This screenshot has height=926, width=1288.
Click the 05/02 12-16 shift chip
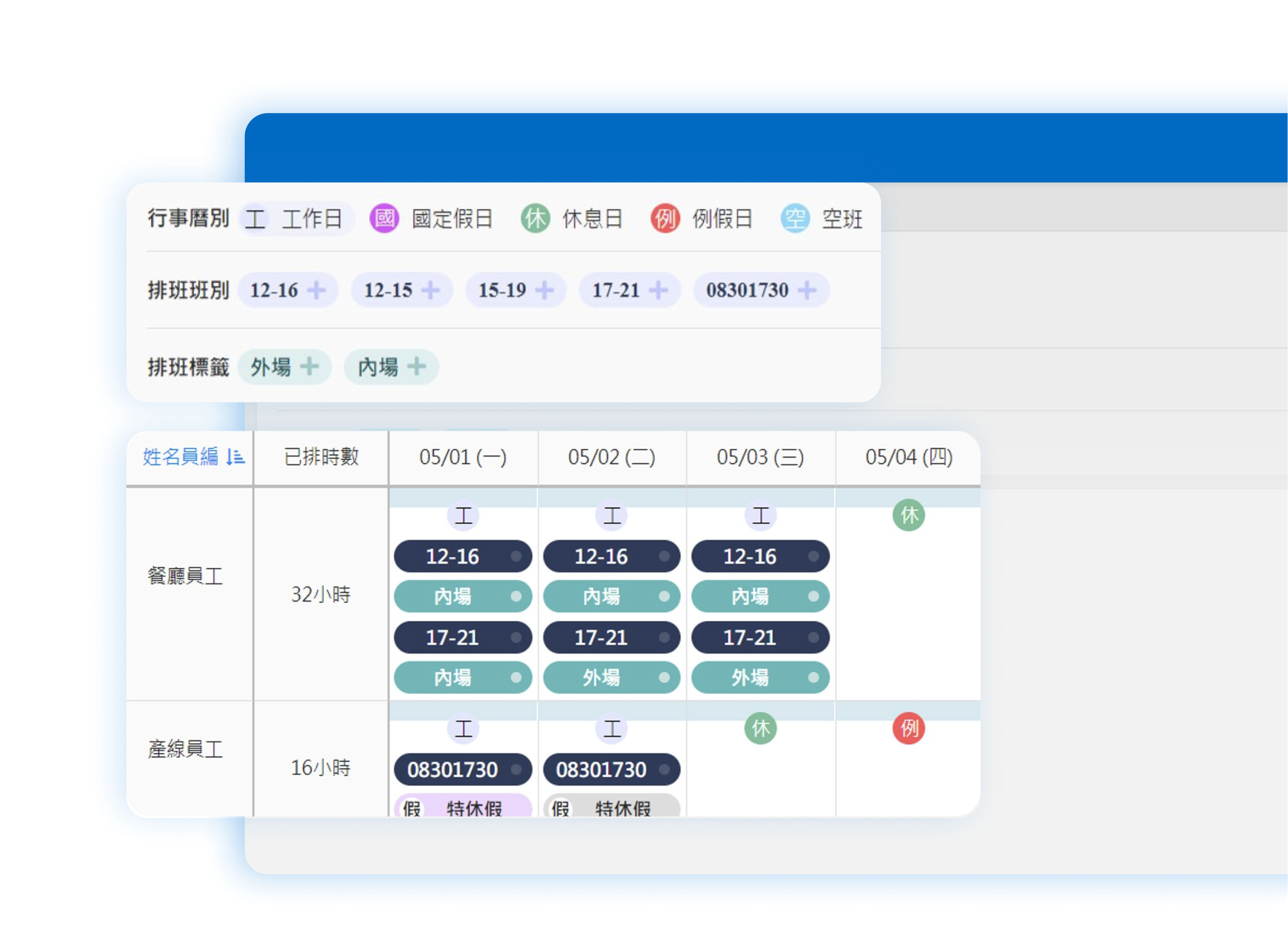pyautogui.click(x=612, y=556)
